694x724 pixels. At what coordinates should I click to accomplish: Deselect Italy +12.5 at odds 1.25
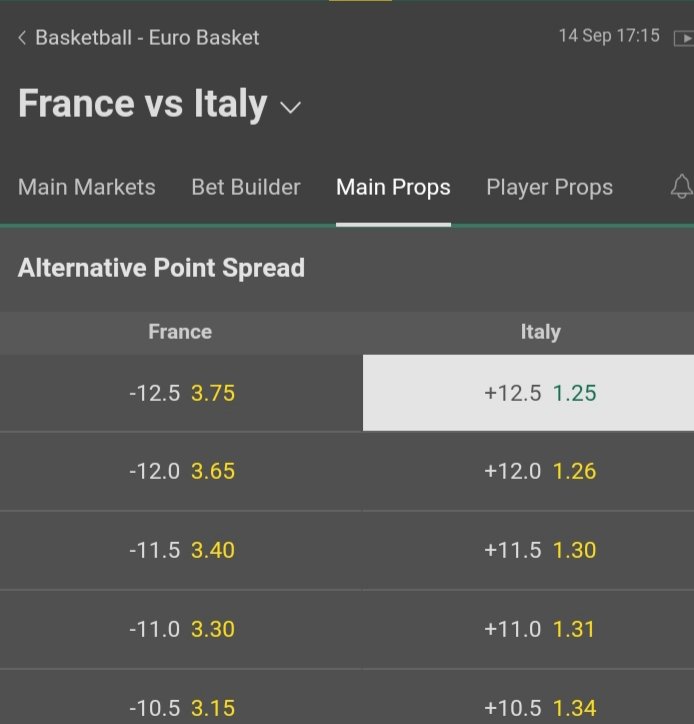click(x=528, y=393)
